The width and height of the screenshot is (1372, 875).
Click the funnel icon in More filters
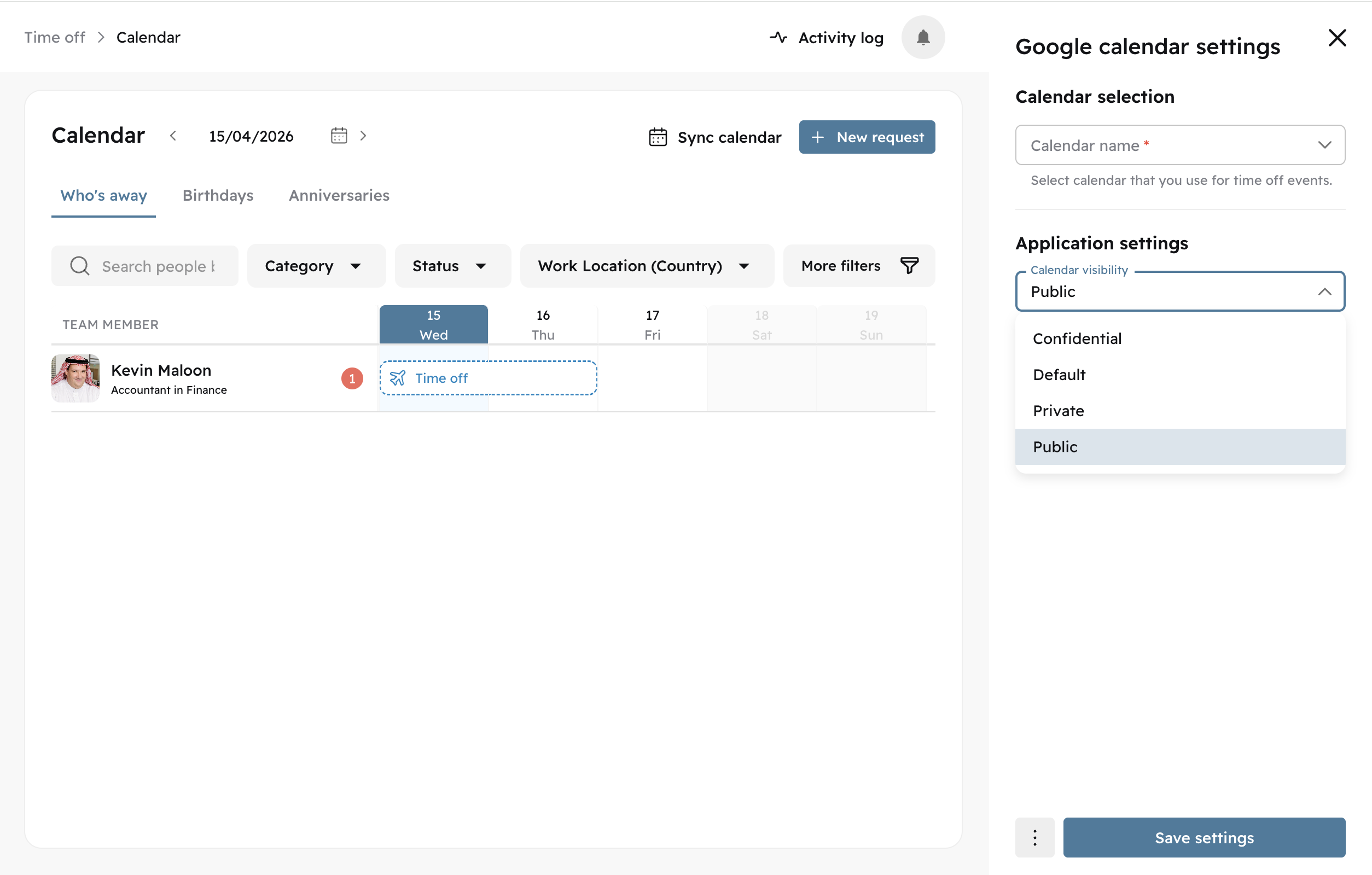pos(909,265)
